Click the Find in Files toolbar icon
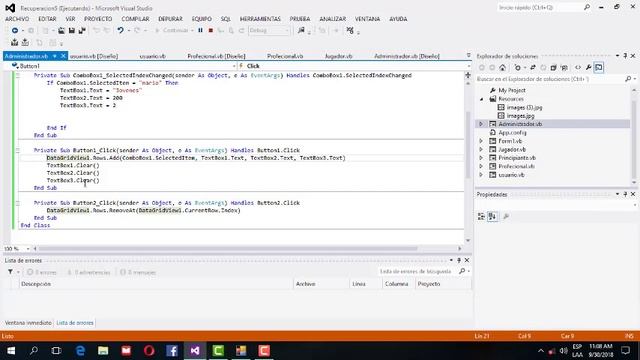The image size is (640, 360). coord(301,31)
